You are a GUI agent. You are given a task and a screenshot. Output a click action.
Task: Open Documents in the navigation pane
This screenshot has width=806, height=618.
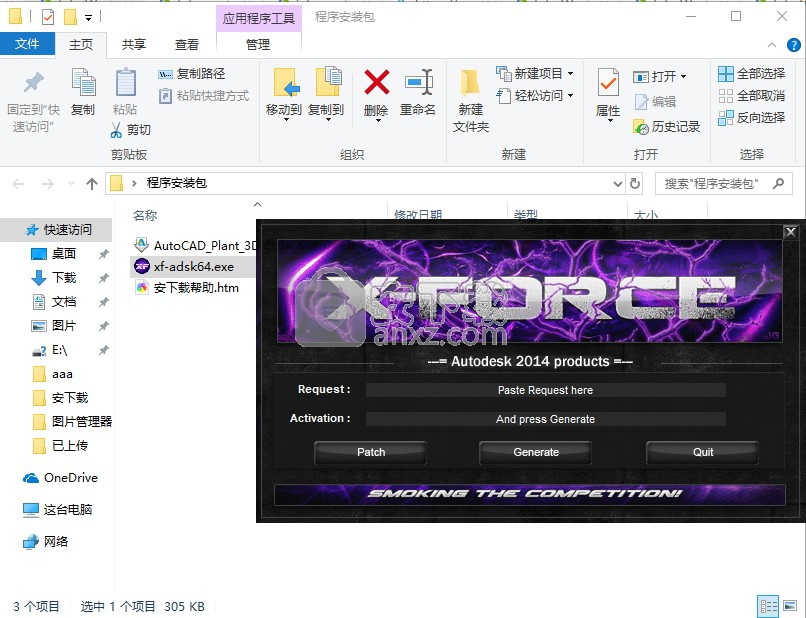(64, 302)
